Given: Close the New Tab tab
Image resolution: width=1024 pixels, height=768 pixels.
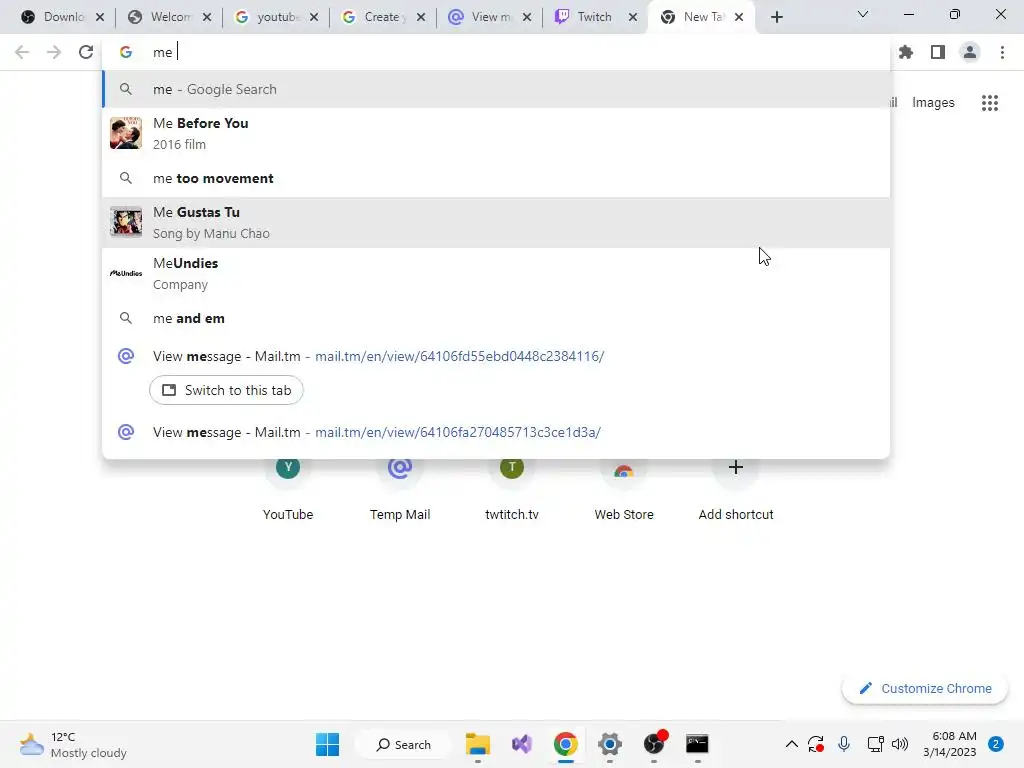Looking at the screenshot, I should (739, 17).
